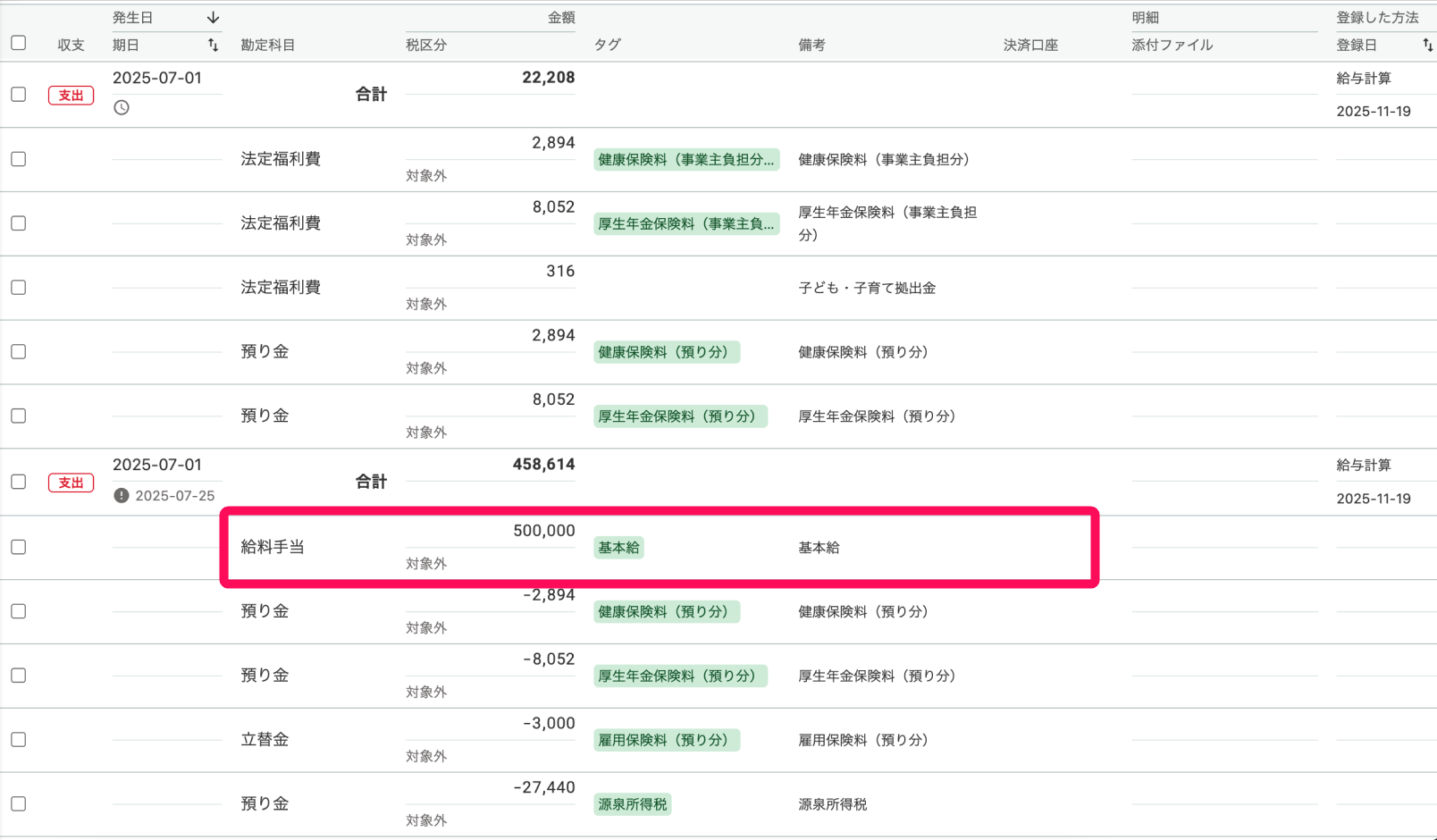Check the 子ども・子育て拠出金 row checkbox
Image resolution: width=1437 pixels, height=840 pixels.
click(x=19, y=288)
